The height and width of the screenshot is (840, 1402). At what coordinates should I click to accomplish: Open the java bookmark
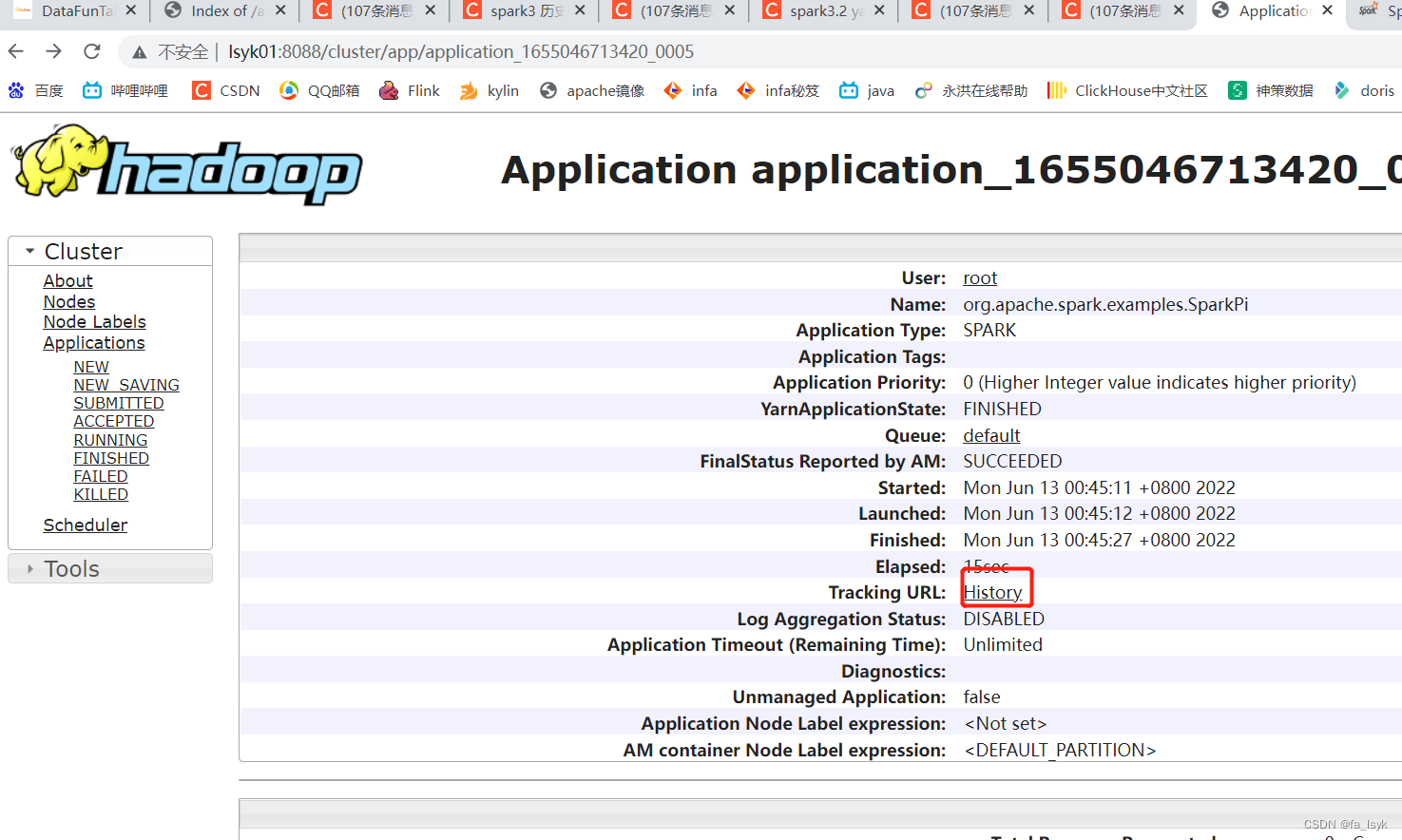coord(867,90)
